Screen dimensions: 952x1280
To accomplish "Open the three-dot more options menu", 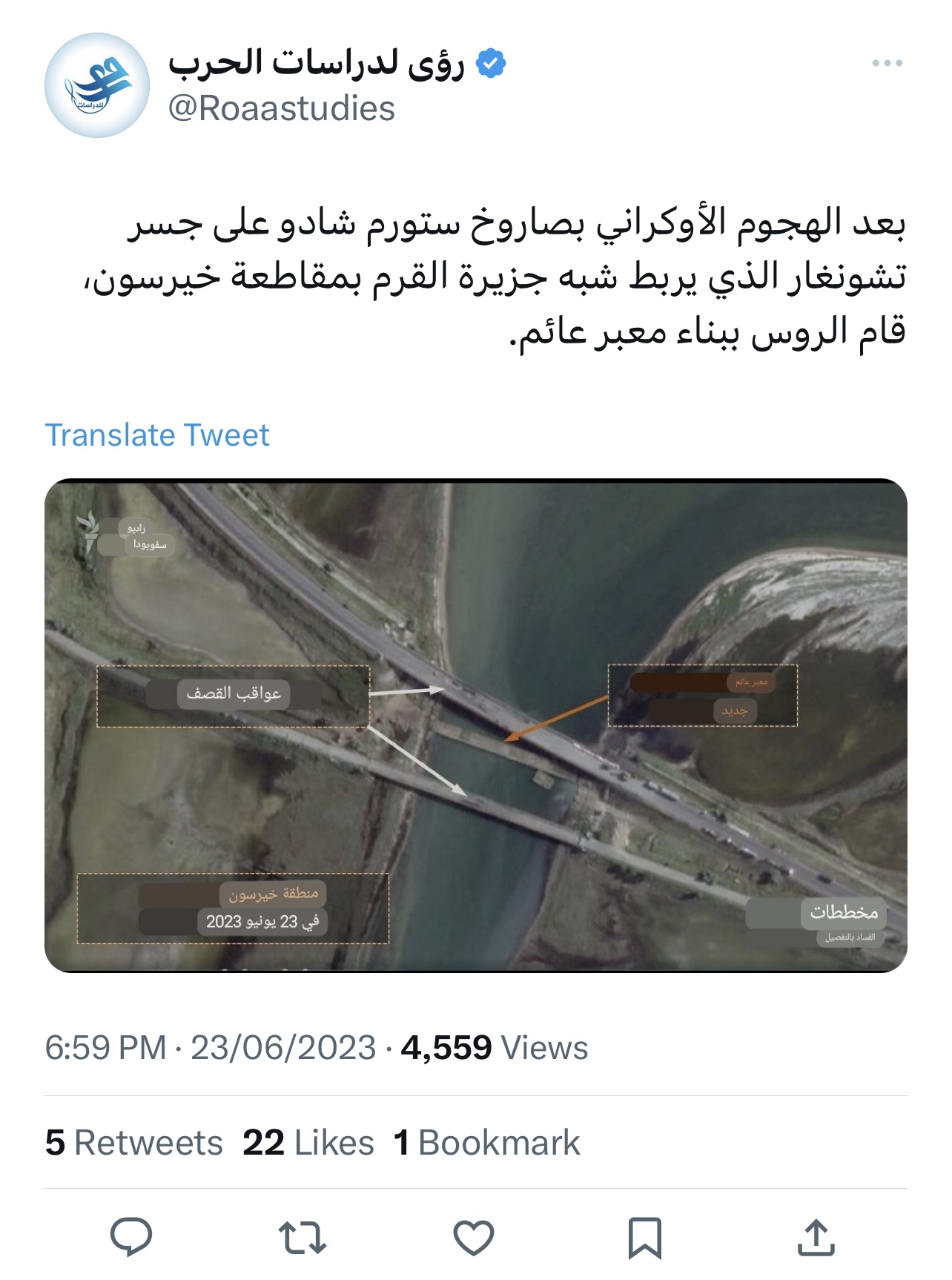I will point(887,63).
